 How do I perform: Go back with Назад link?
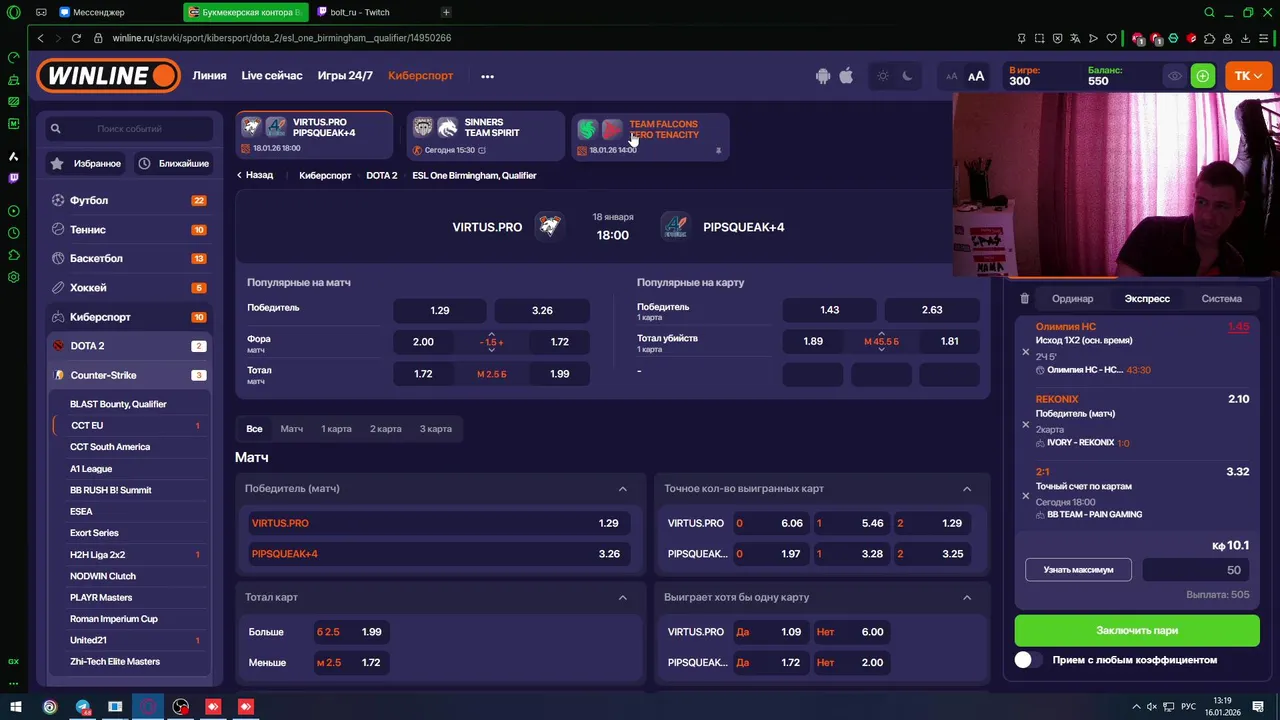tap(255, 175)
